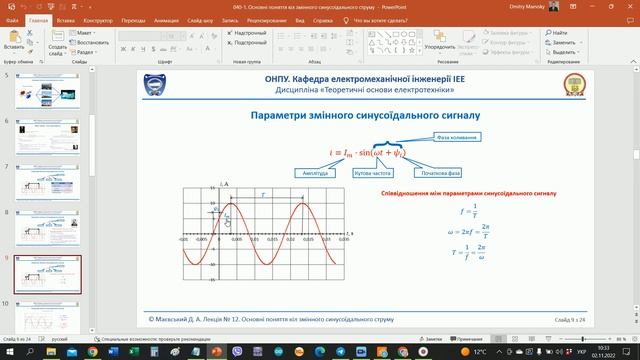Open the Файл (File) menu
The width and height of the screenshot is (640, 360).
coord(12,20)
